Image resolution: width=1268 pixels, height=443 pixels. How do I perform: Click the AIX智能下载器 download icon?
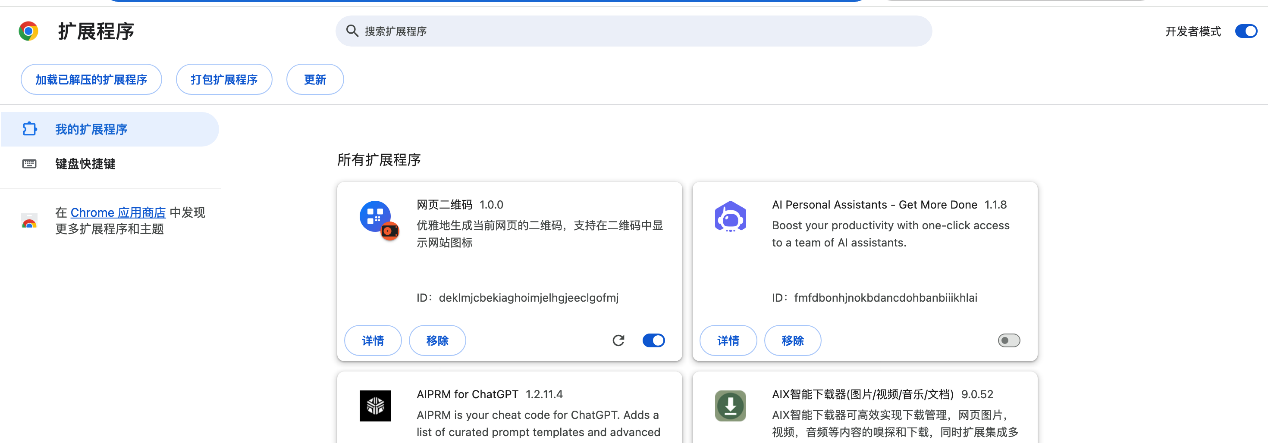731,405
